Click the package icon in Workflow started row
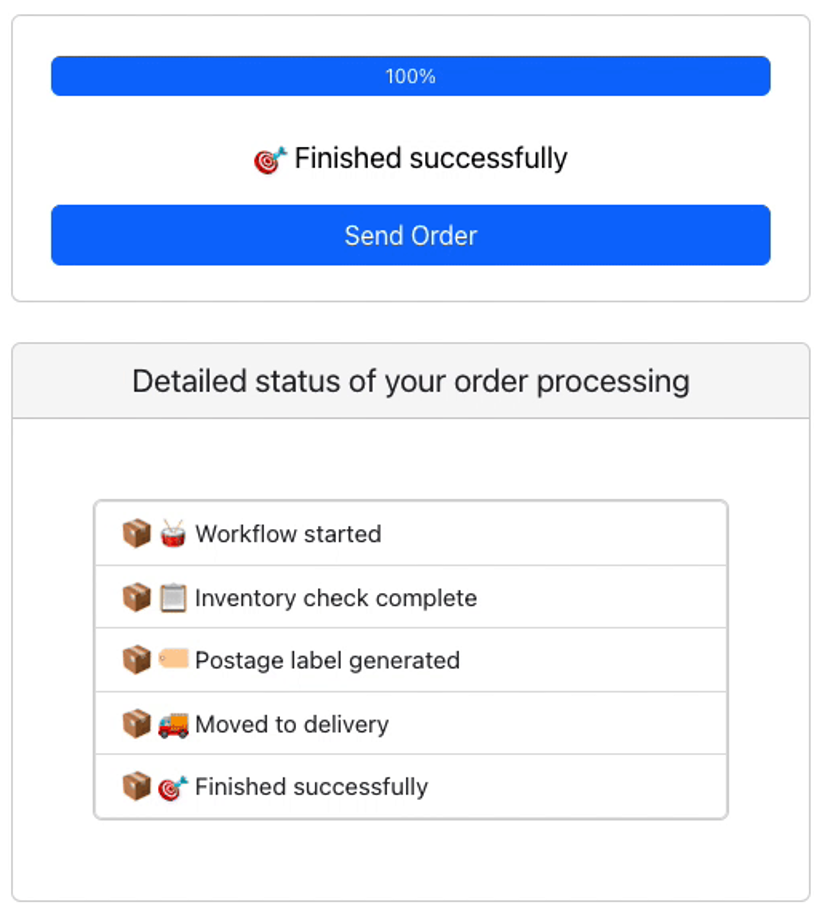824x918 pixels. (136, 533)
